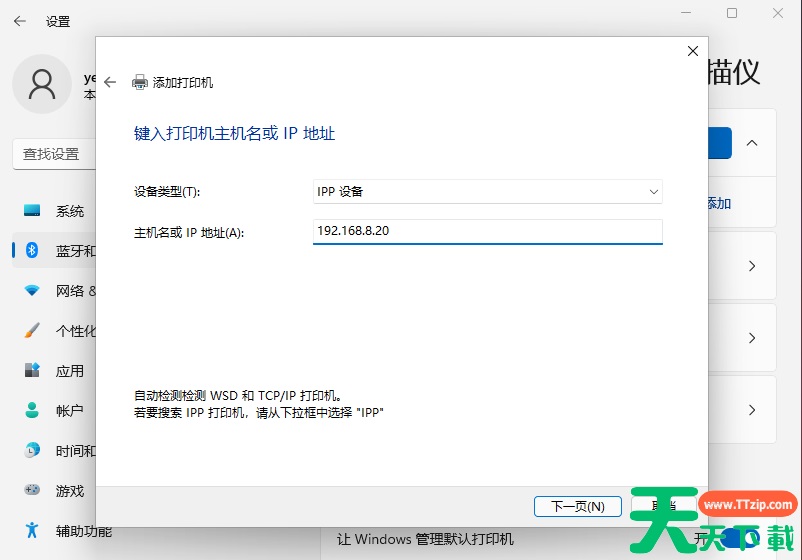Click the 主机名或 IP 地址(A): label
This screenshot has width=802, height=560.
(x=189, y=233)
